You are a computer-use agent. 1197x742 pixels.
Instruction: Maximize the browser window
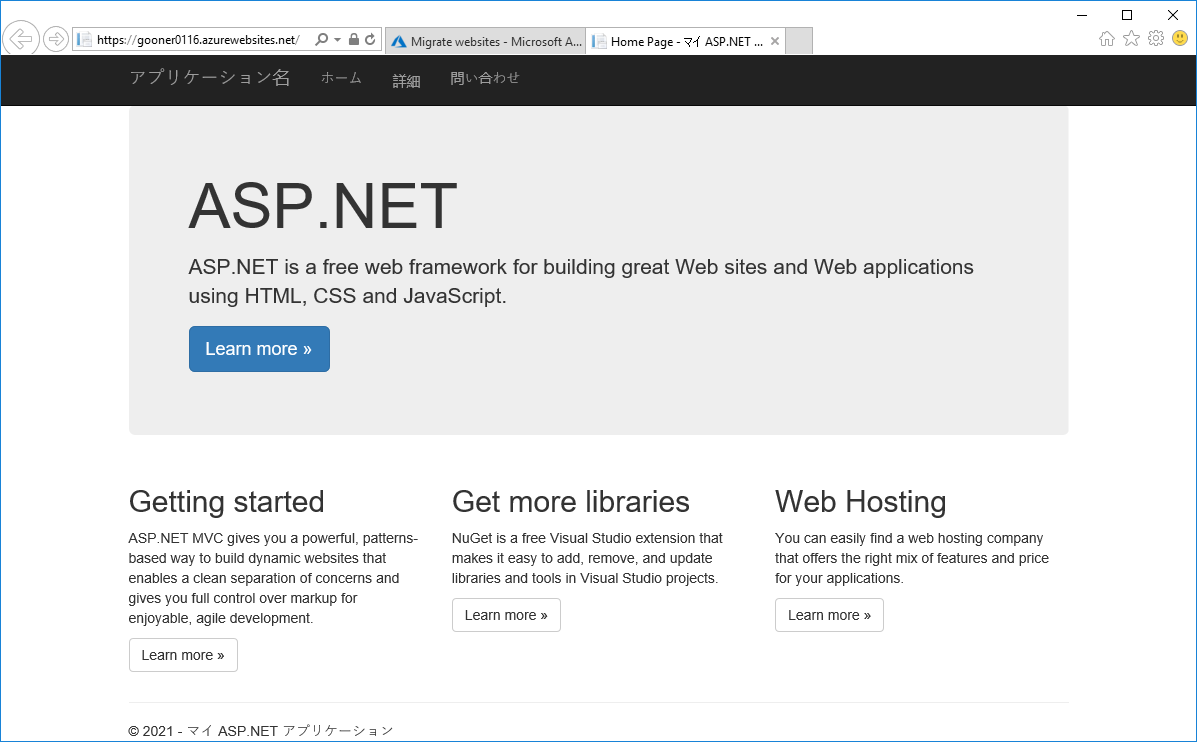1127,15
